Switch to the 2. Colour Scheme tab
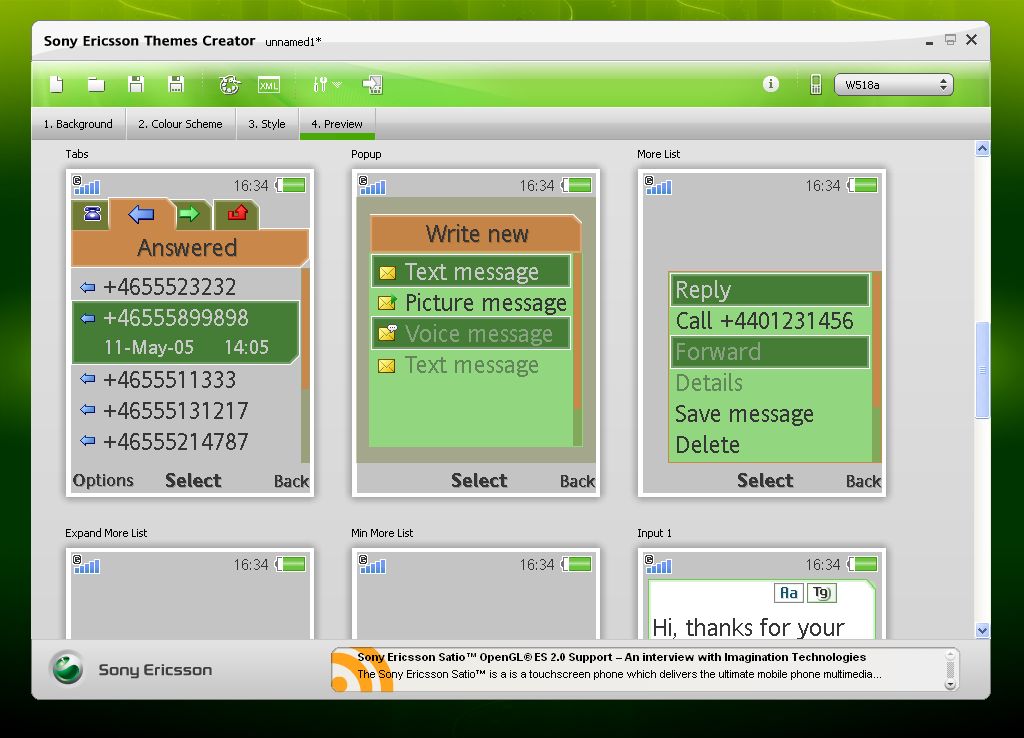The image size is (1024, 738). 180,124
